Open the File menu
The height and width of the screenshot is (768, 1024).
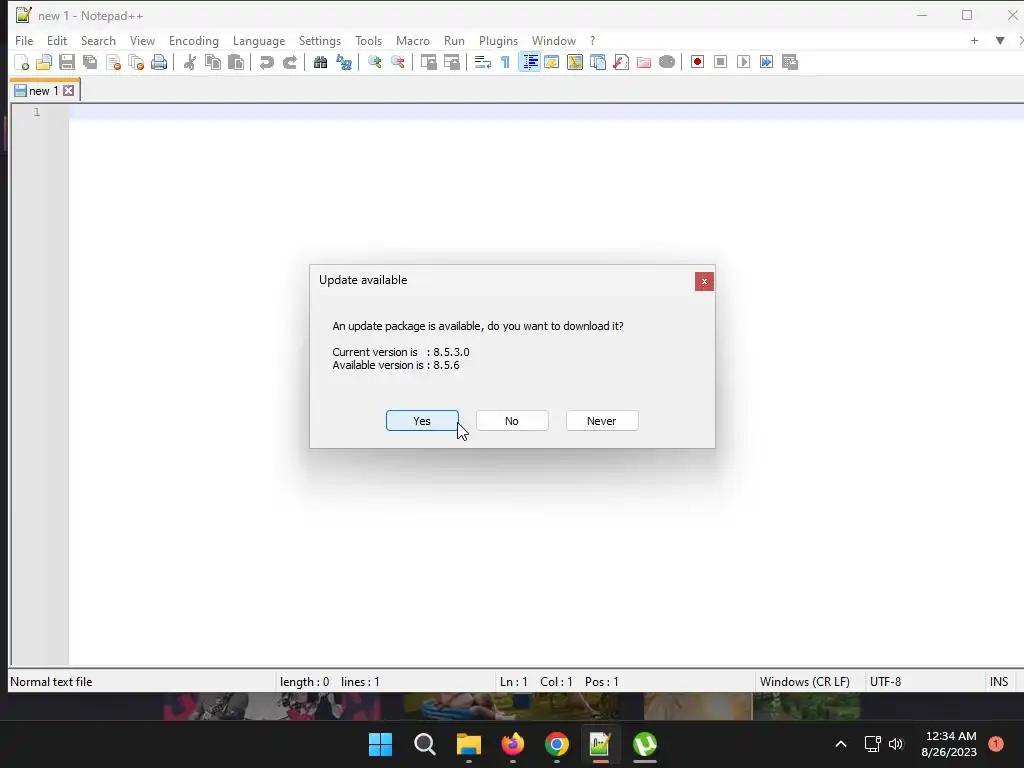[24, 40]
